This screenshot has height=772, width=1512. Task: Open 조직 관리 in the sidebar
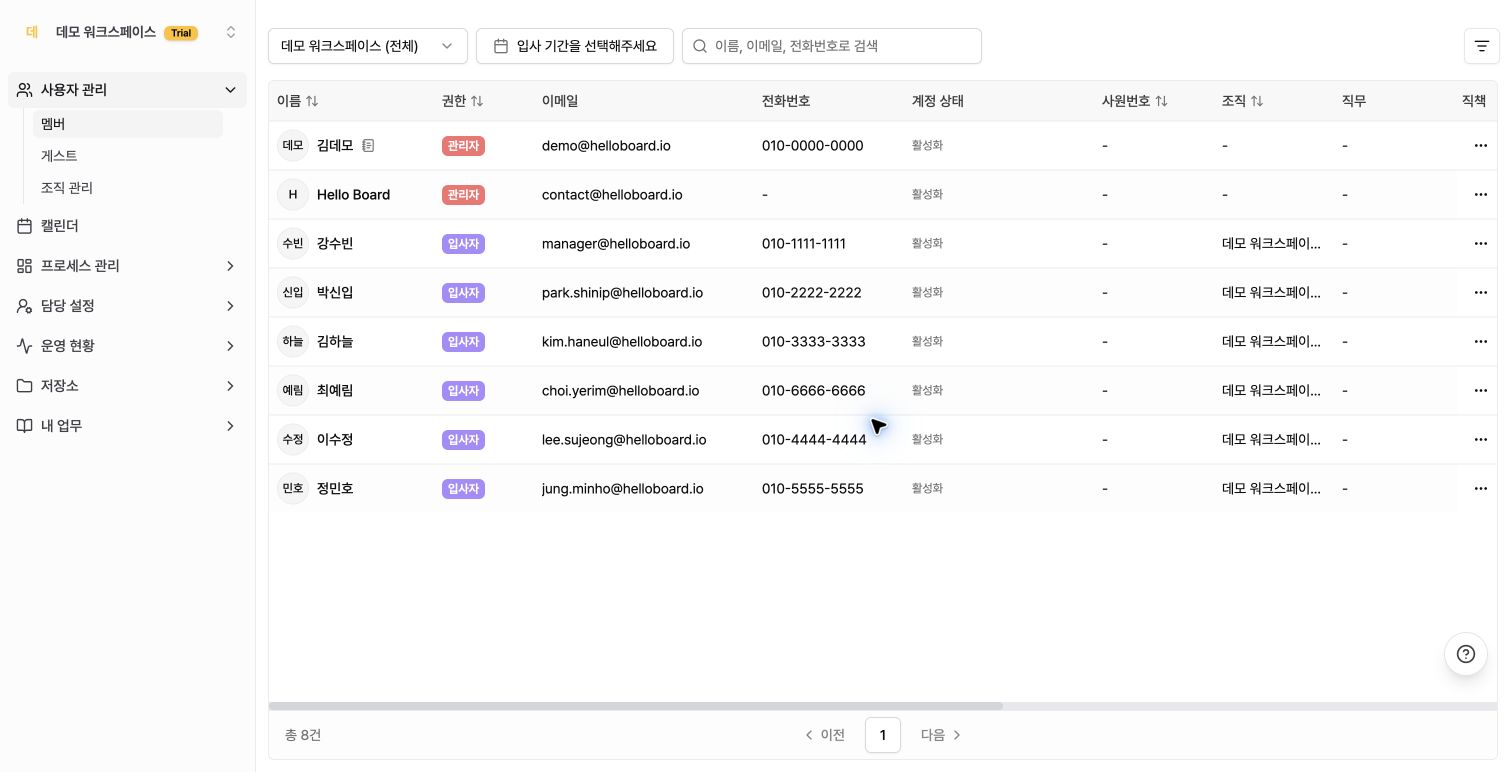[x=128, y=188]
